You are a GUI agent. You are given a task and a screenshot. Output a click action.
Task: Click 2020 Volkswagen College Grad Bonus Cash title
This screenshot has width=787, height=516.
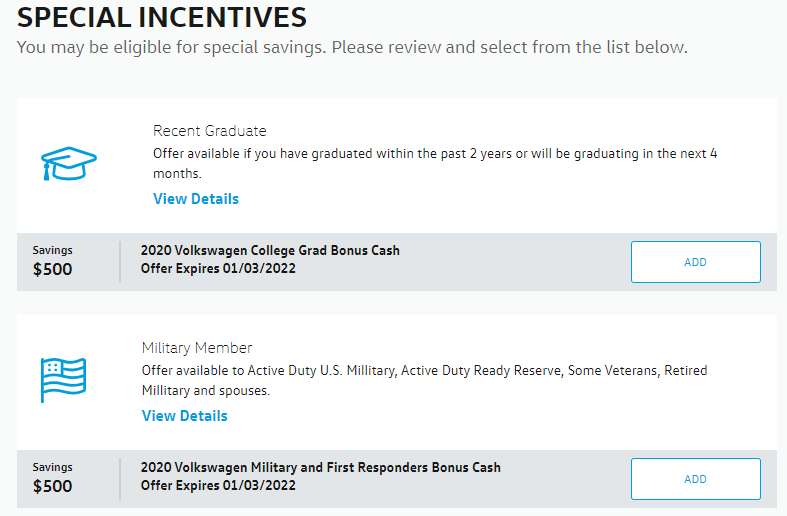tap(270, 250)
